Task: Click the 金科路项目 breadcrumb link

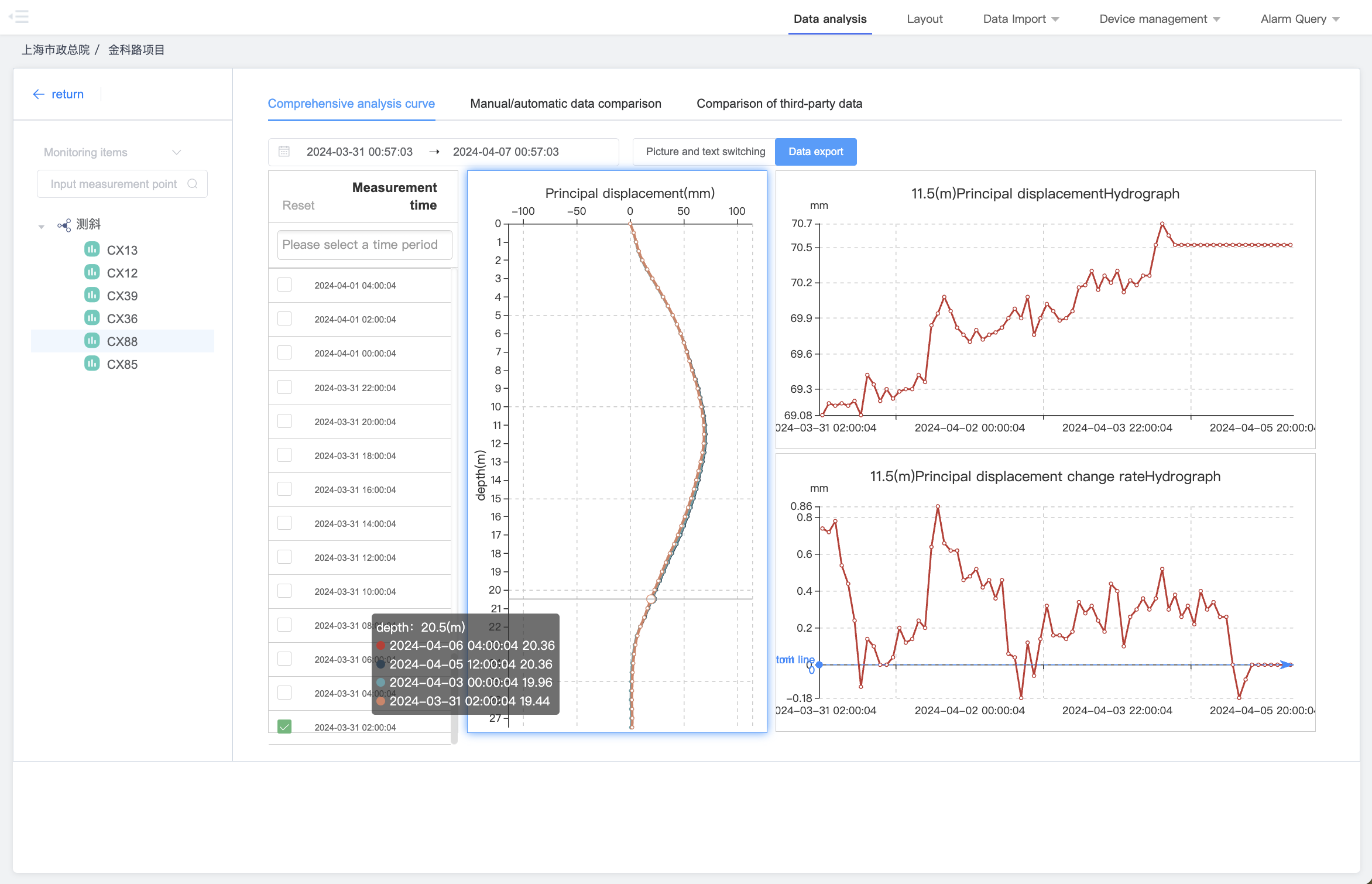Action: (136, 50)
